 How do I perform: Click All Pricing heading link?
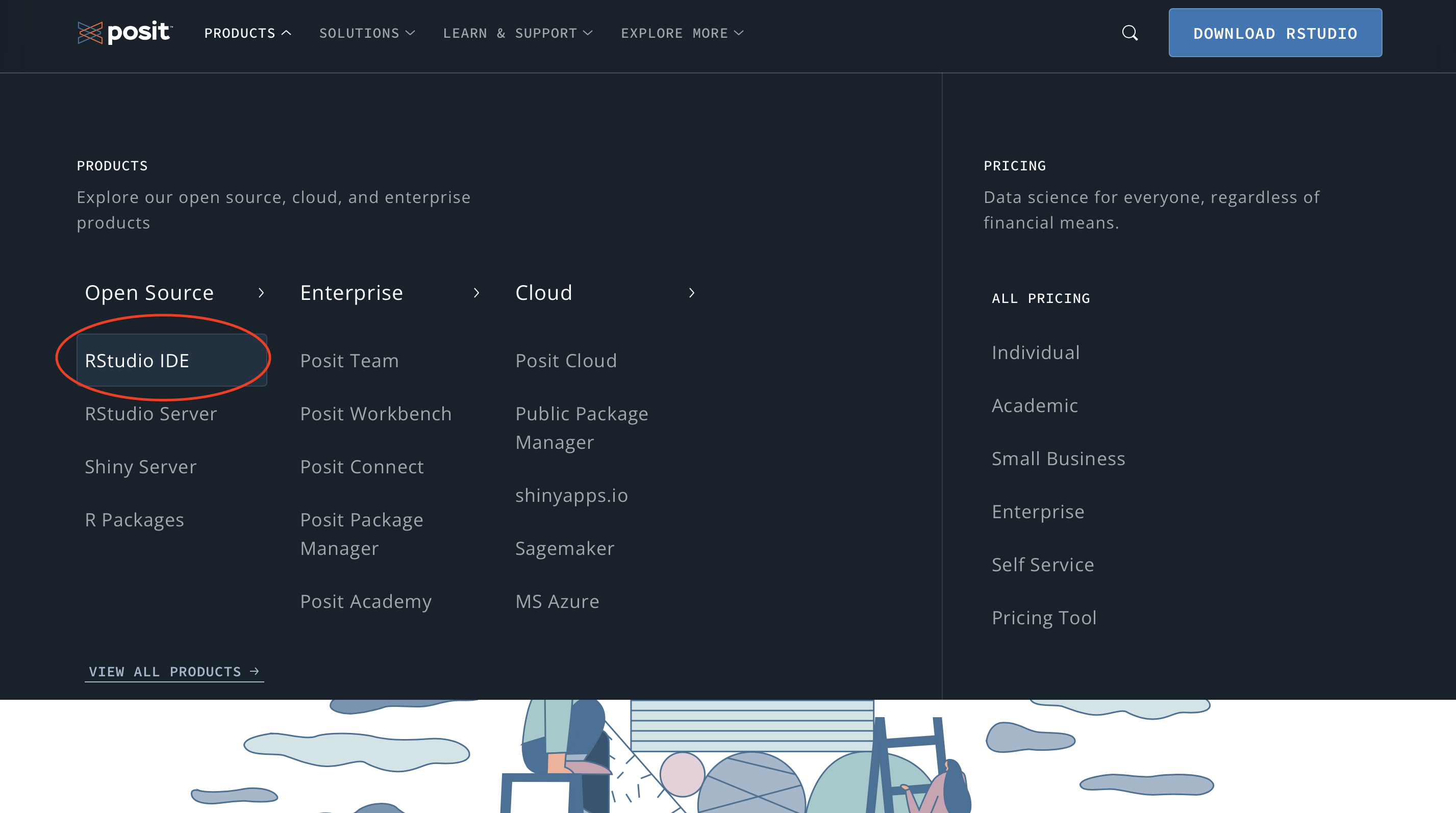coord(1040,298)
